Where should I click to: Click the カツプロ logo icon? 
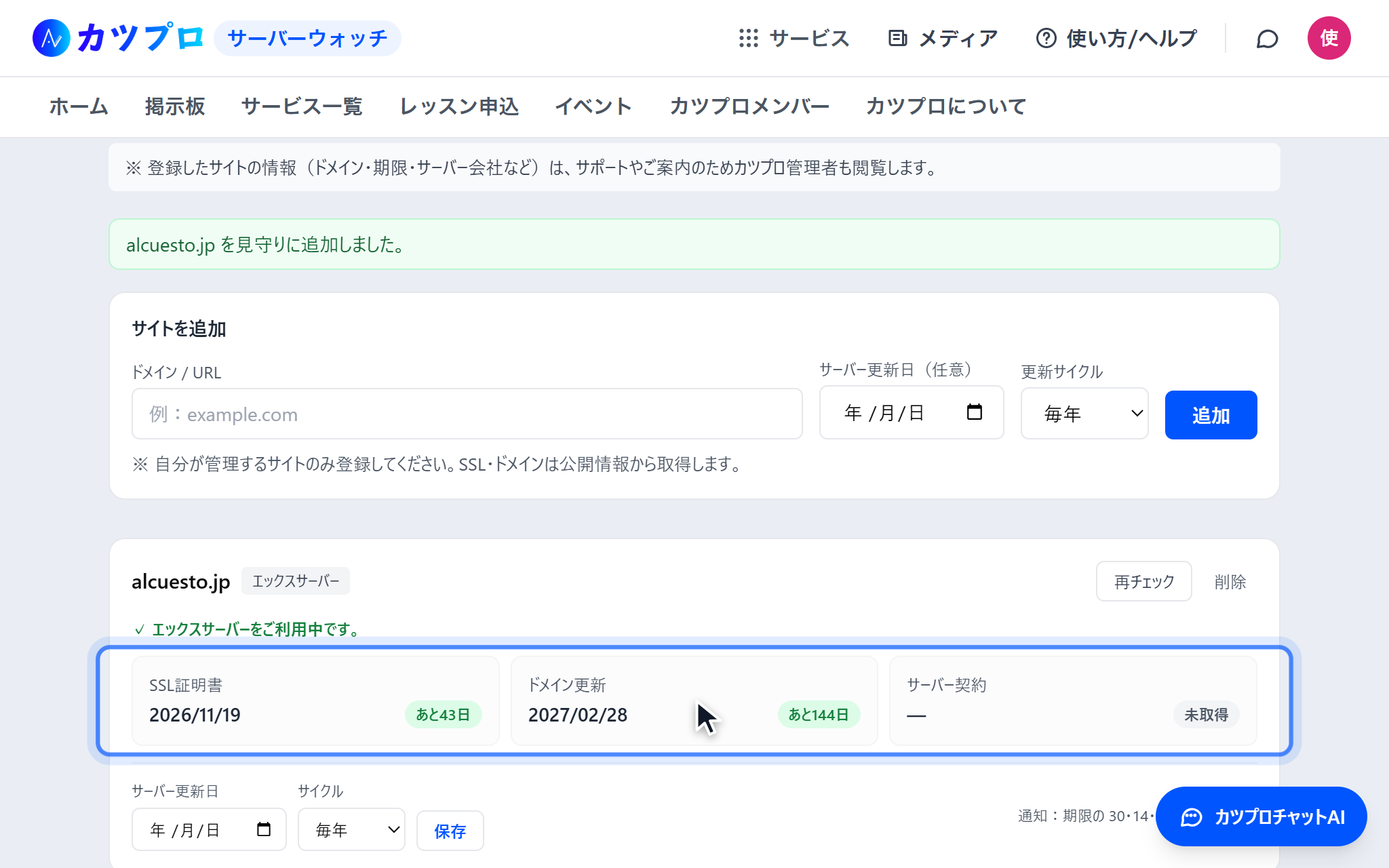point(51,38)
